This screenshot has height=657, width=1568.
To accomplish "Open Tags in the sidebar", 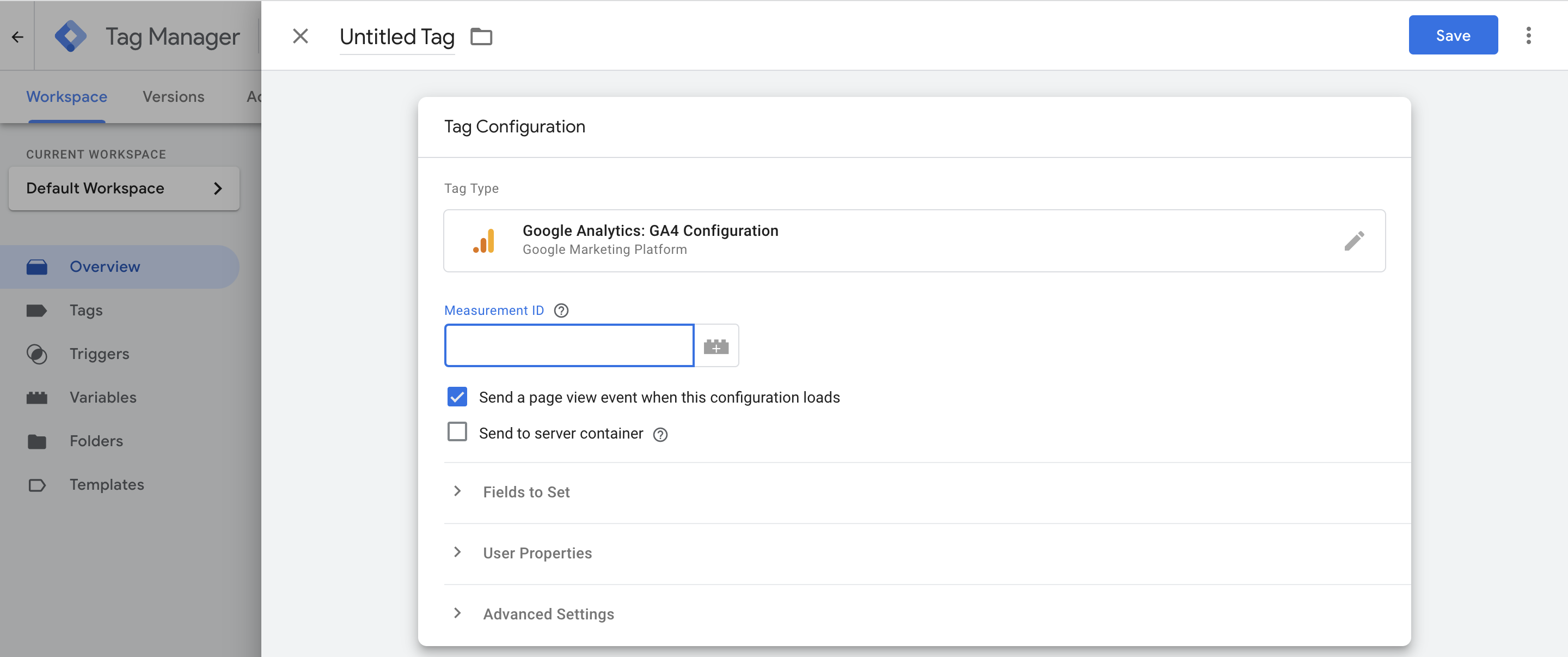I will 120,311.
